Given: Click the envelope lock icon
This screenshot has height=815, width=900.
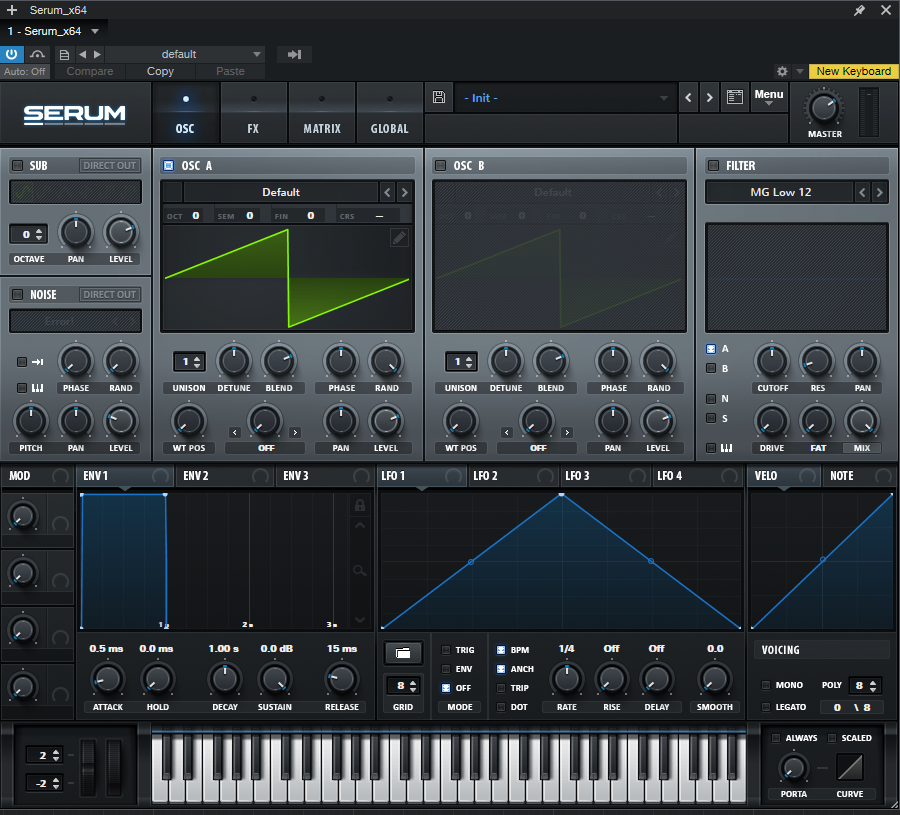Looking at the screenshot, I should tap(360, 505).
